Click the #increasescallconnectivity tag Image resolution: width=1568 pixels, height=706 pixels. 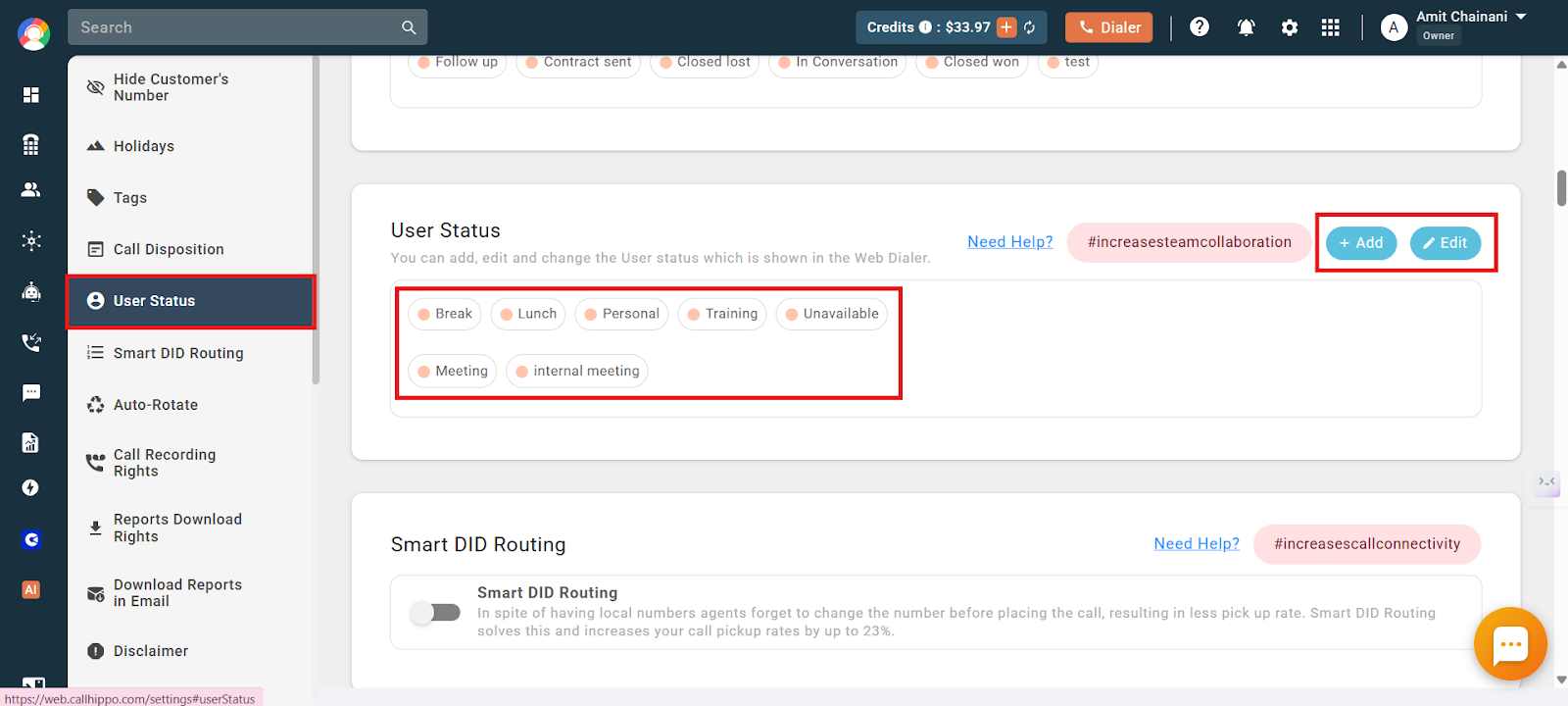1367,544
